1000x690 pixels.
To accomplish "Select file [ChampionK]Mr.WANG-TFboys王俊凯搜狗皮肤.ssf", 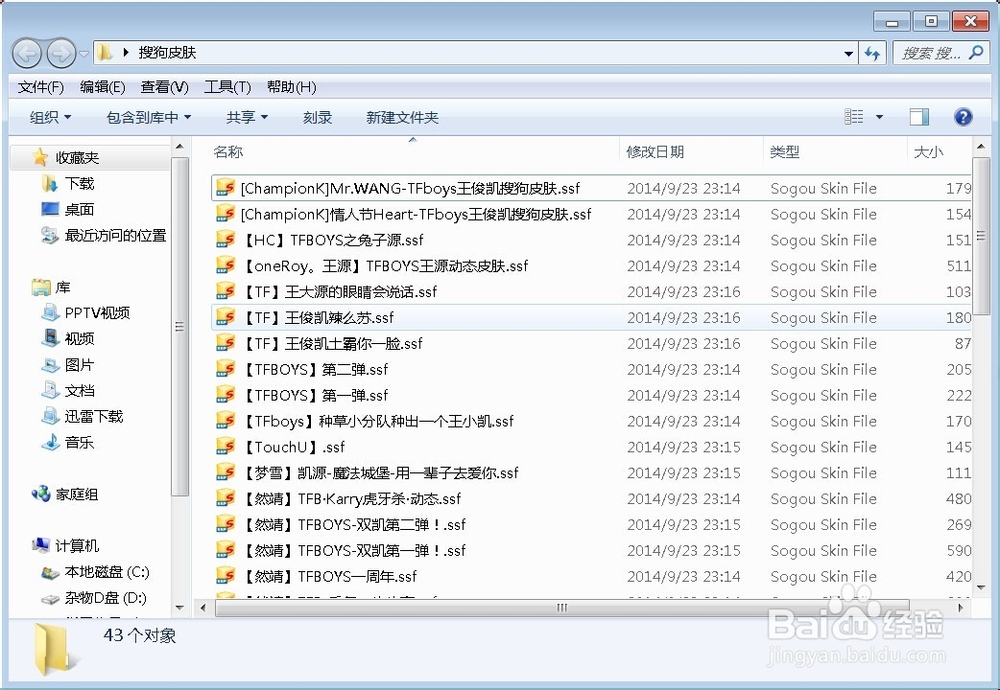I will [x=410, y=188].
